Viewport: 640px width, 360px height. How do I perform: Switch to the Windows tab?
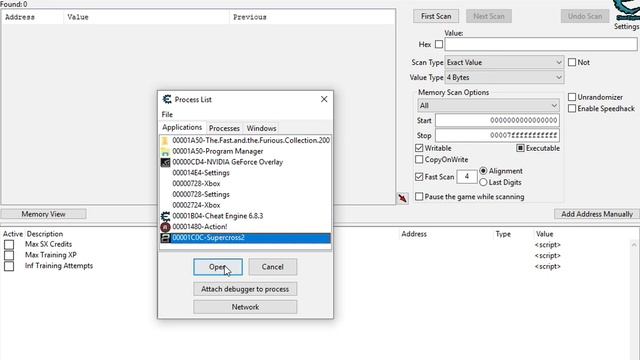point(261,128)
